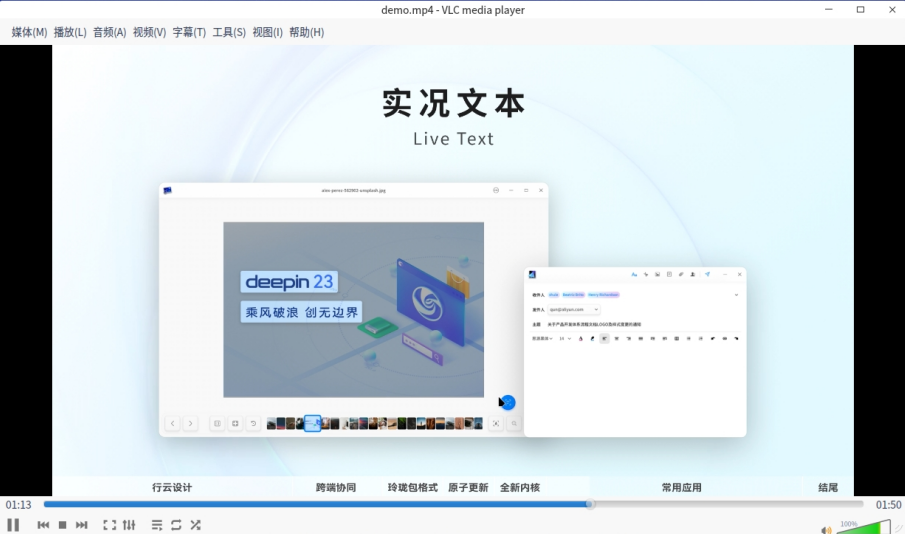Stop the video playback
The height and width of the screenshot is (534, 905).
[x=62, y=525]
